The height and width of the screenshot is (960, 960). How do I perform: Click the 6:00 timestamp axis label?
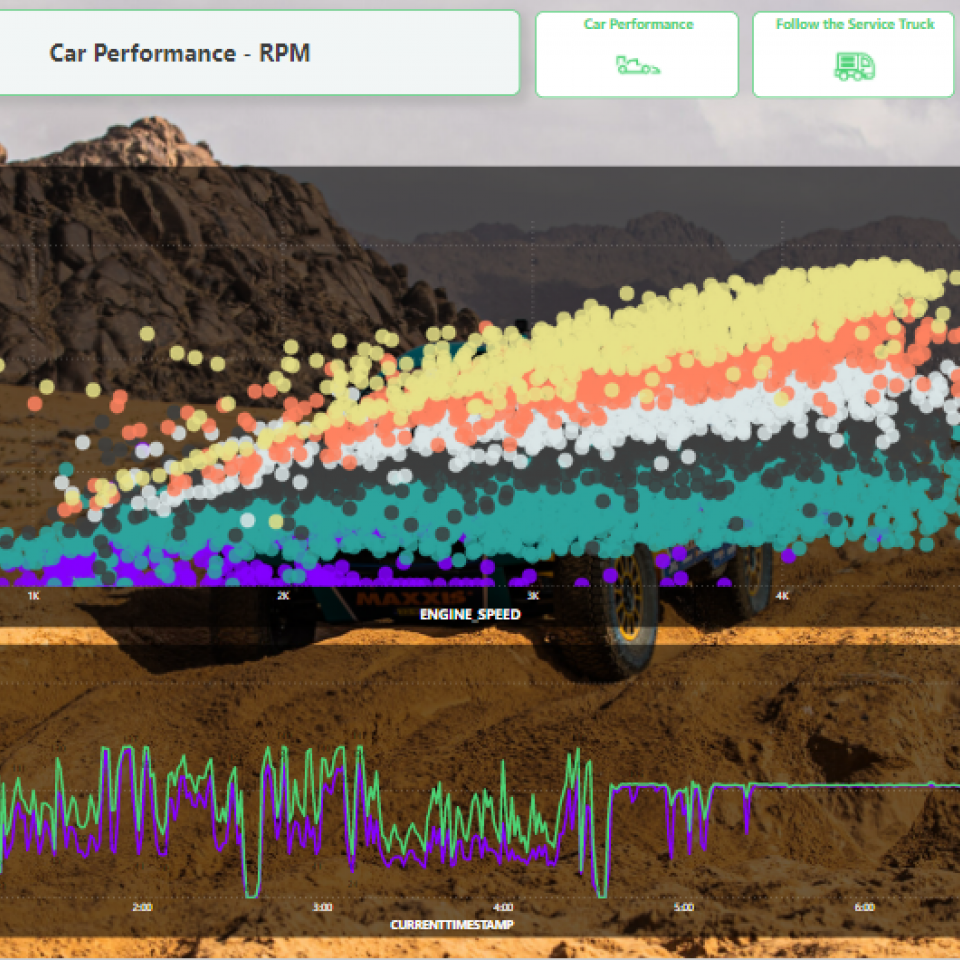(864, 908)
